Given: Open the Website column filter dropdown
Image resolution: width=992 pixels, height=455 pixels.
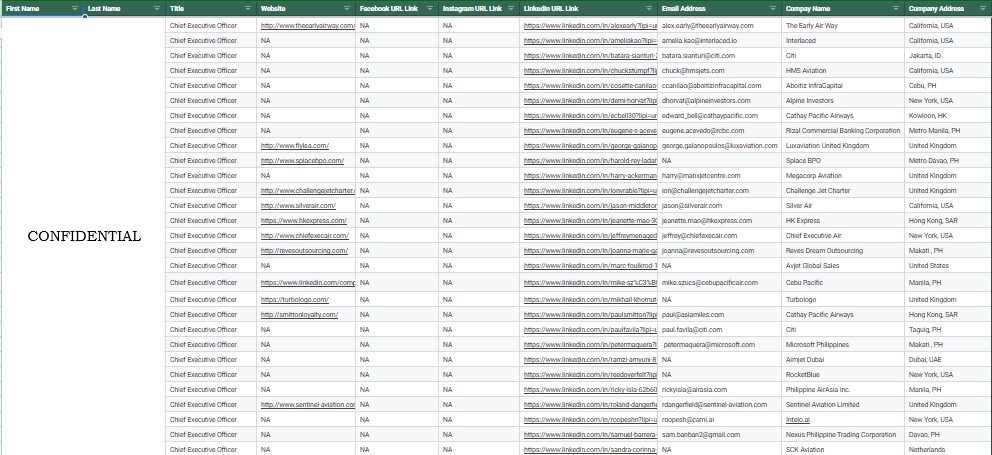Looking at the screenshot, I should pos(347,9).
